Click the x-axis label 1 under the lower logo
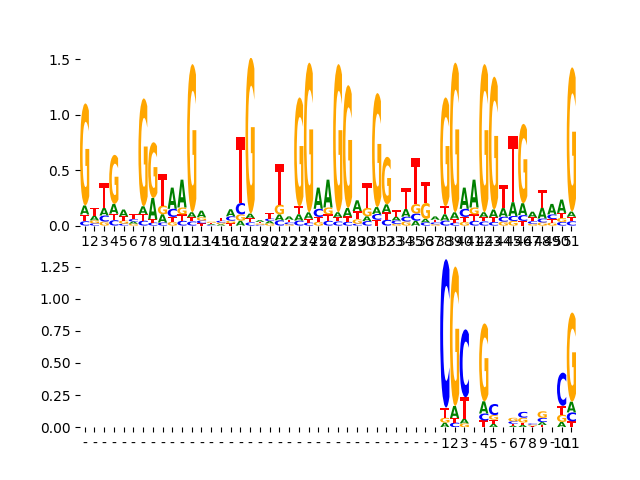Screen dimensions: 640x480 445,443
